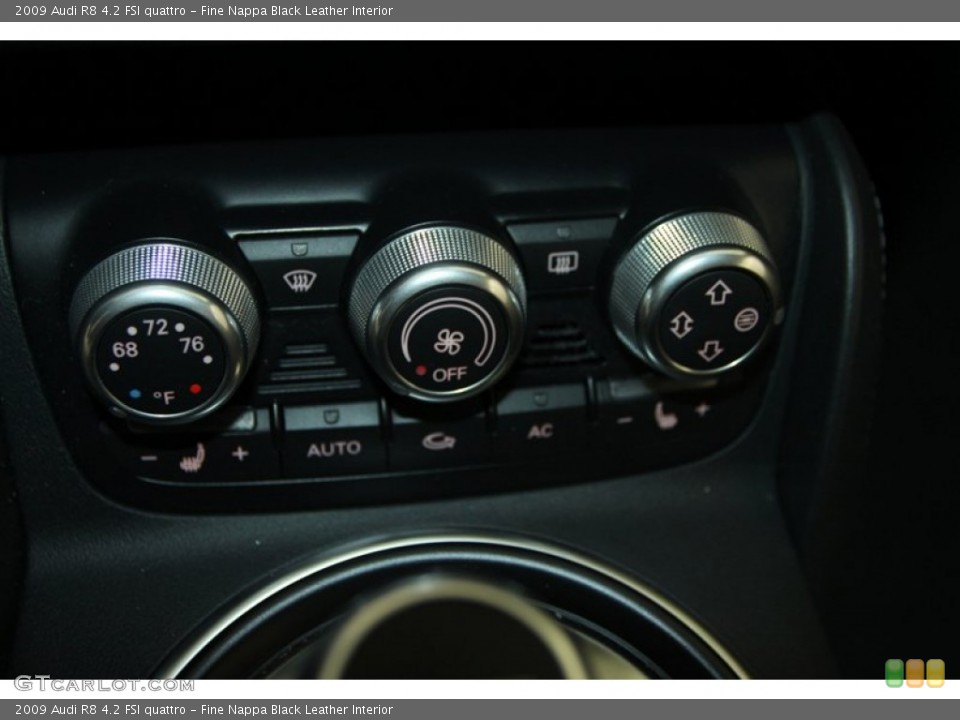The width and height of the screenshot is (960, 720).
Task: Click the 68 temperature marking
Action: 125,350
